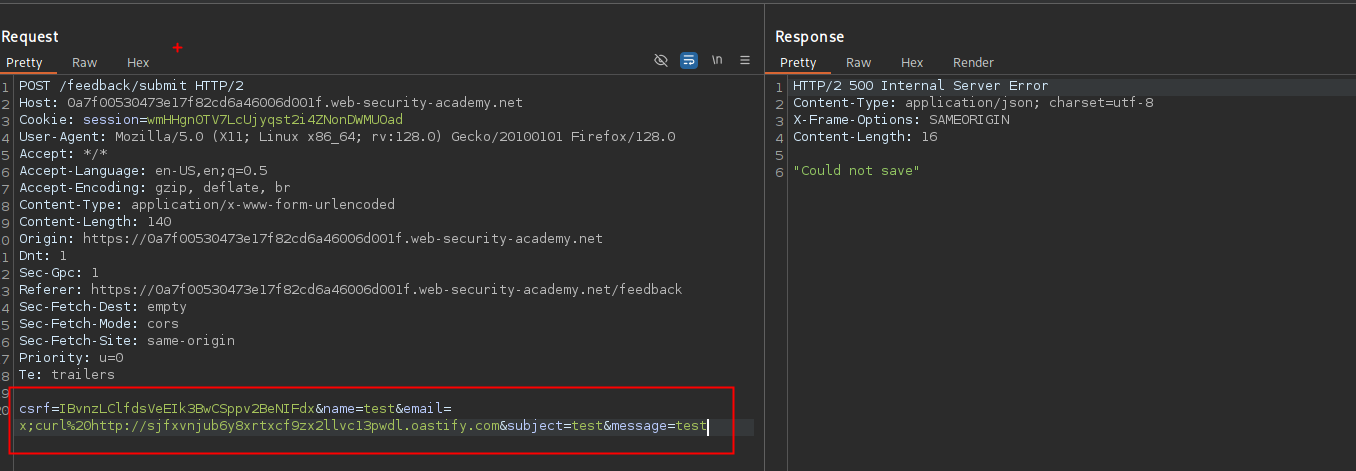The height and width of the screenshot is (471, 1356).
Task: Select the Pretty tab in Response
Action: pos(798,63)
